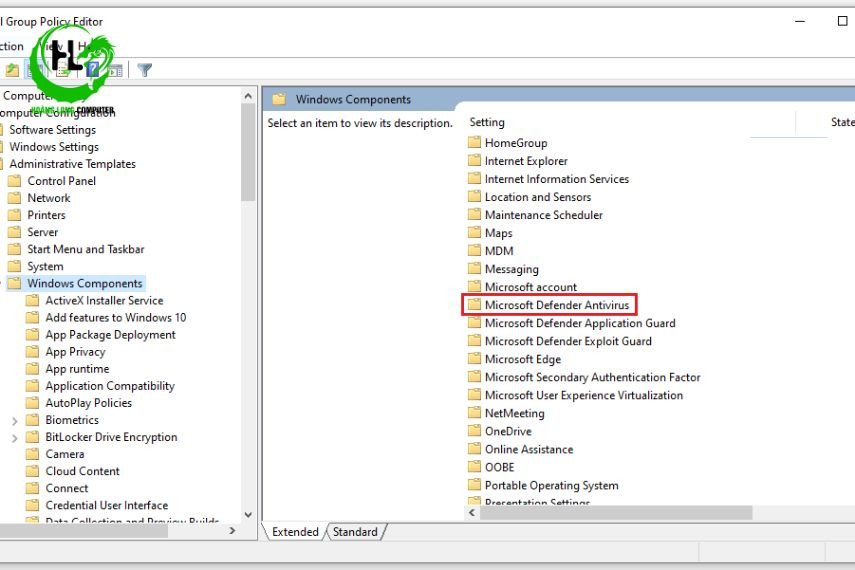Click the OneDrive folder icon in list
855x570 pixels.
point(474,430)
